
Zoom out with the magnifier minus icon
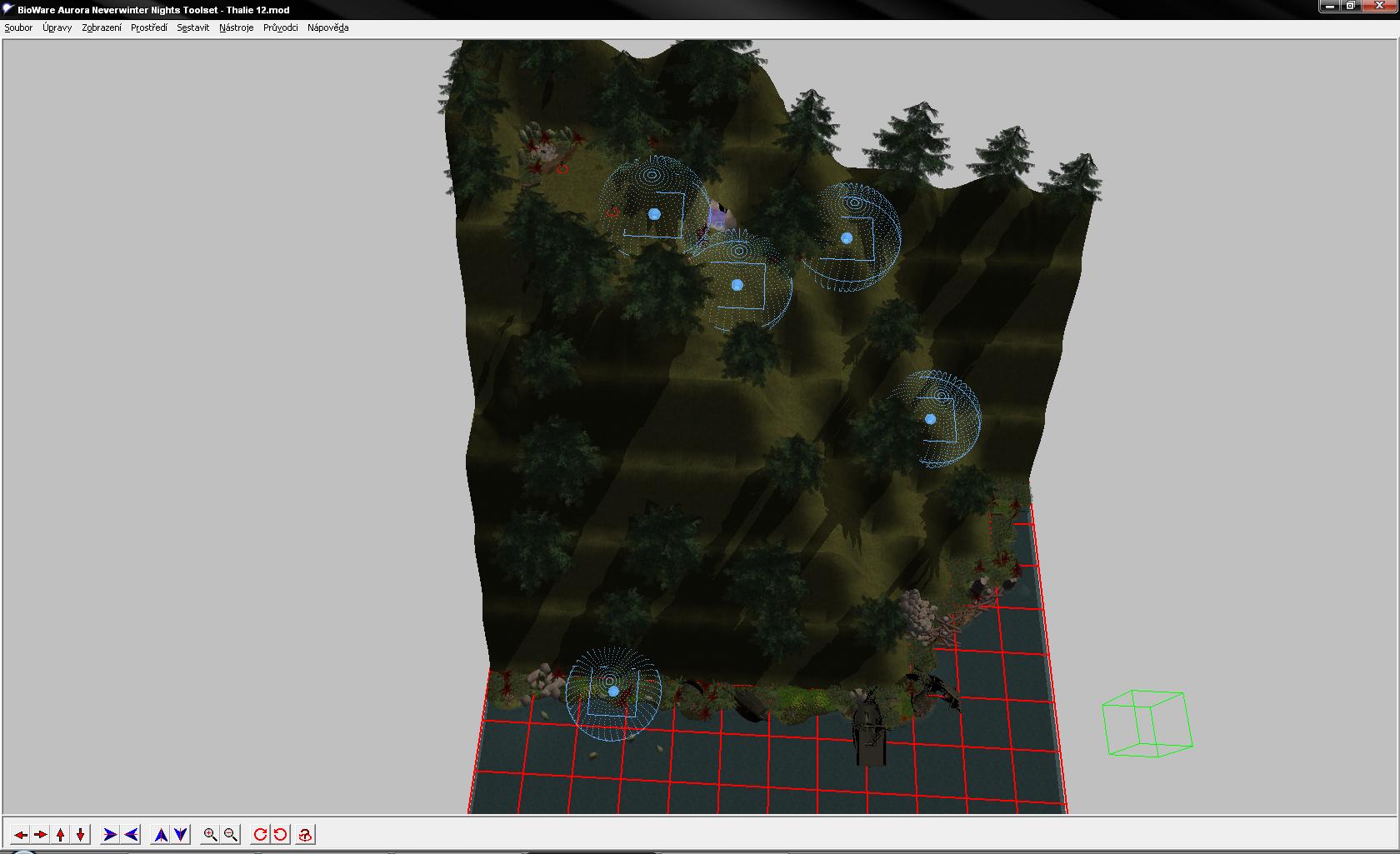[231, 835]
